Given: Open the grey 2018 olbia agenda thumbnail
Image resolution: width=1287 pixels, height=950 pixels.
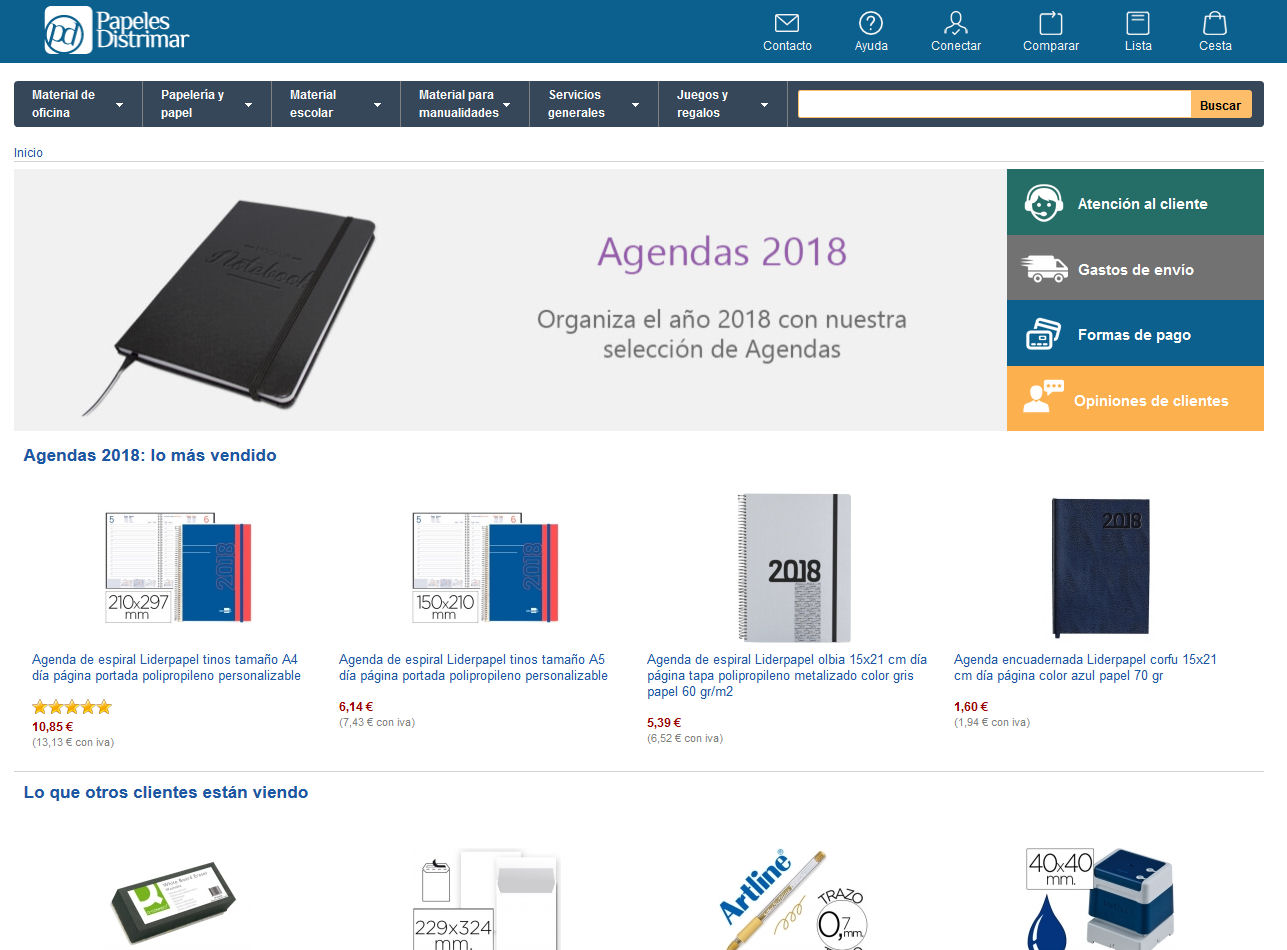Looking at the screenshot, I should click(794, 568).
